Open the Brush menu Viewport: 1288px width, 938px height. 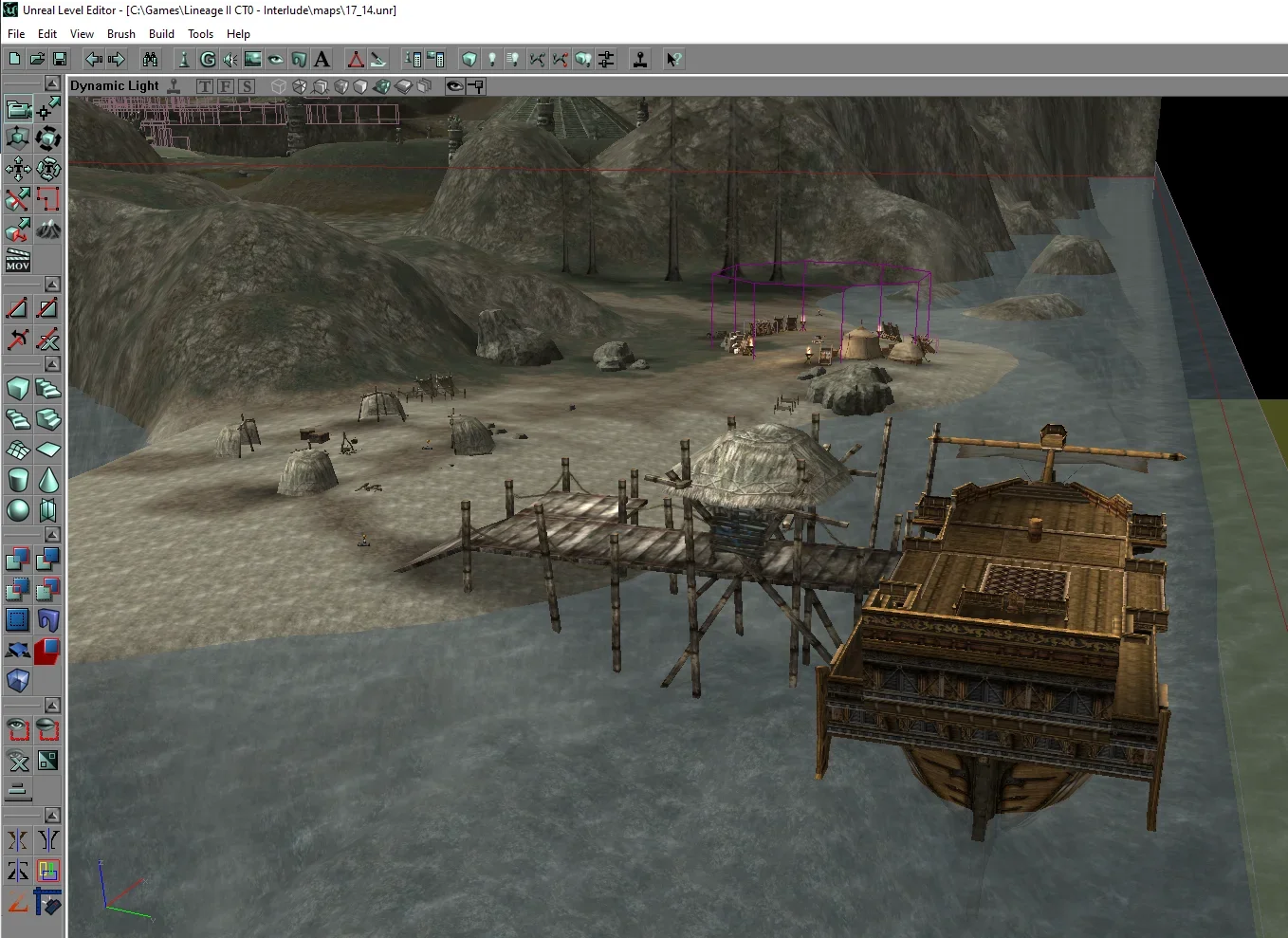pyautogui.click(x=121, y=33)
